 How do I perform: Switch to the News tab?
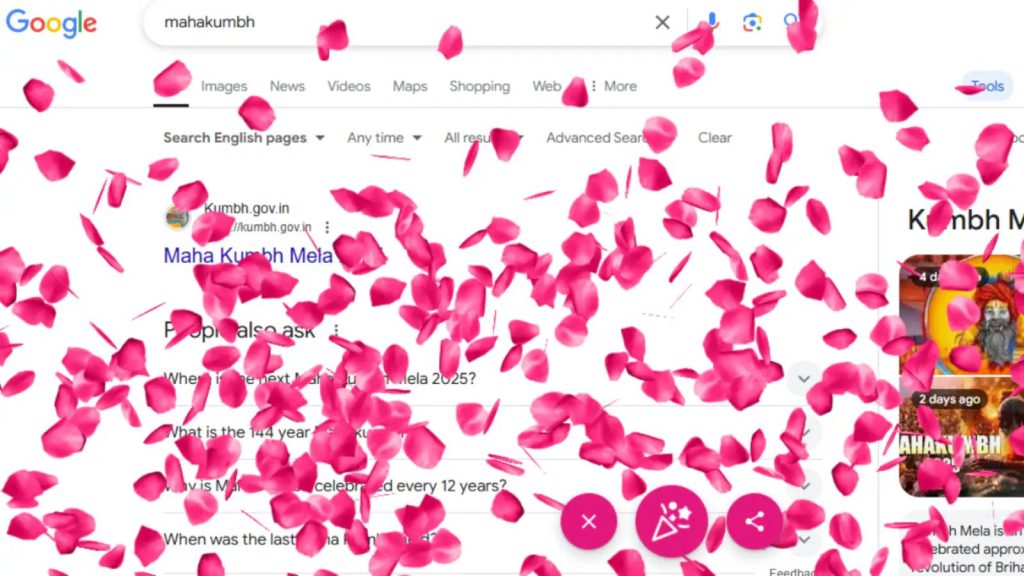(x=287, y=86)
